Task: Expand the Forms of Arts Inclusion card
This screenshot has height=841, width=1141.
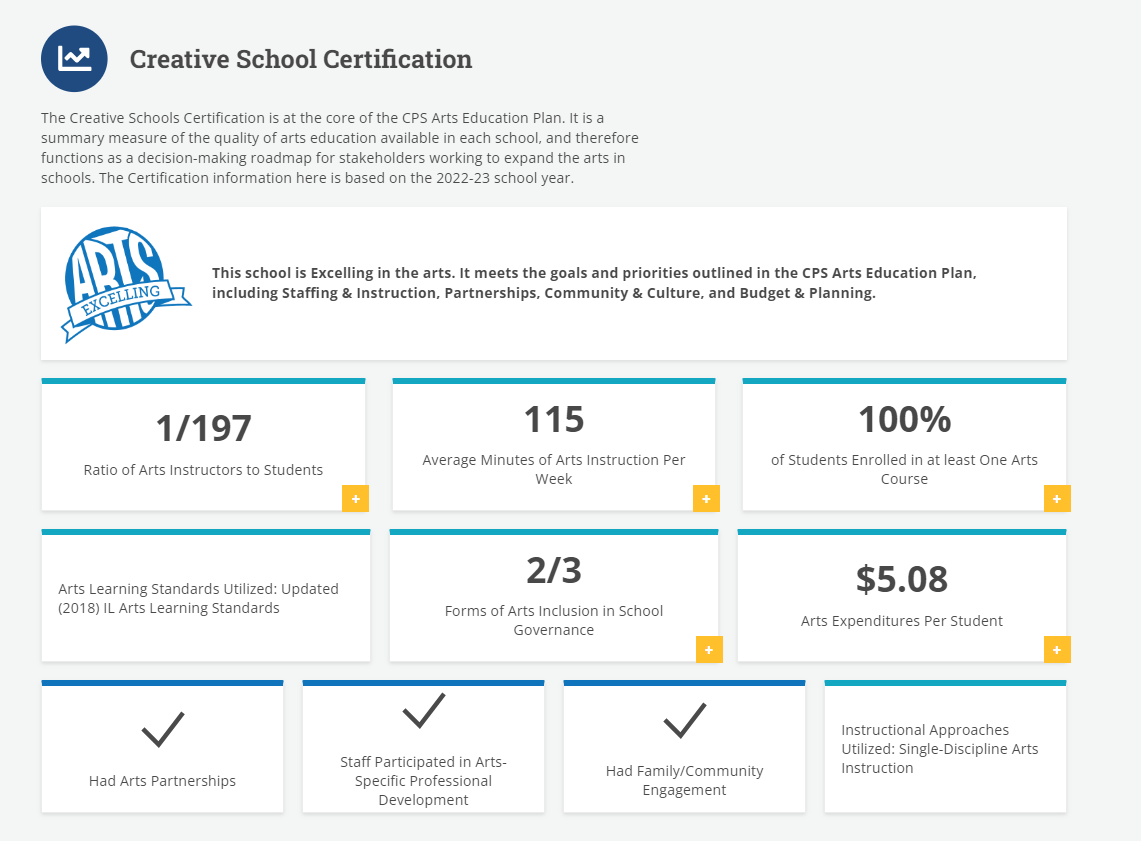Action: click(709, 650)
